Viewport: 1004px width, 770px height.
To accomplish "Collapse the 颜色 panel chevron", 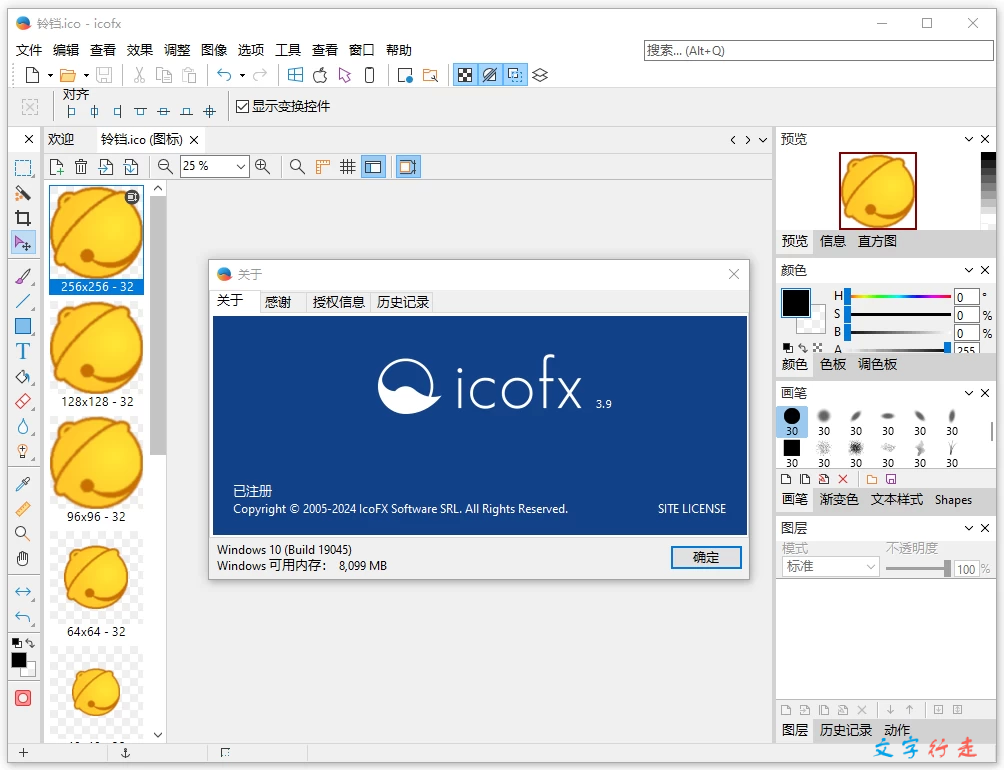I will [x=969, y=270].
